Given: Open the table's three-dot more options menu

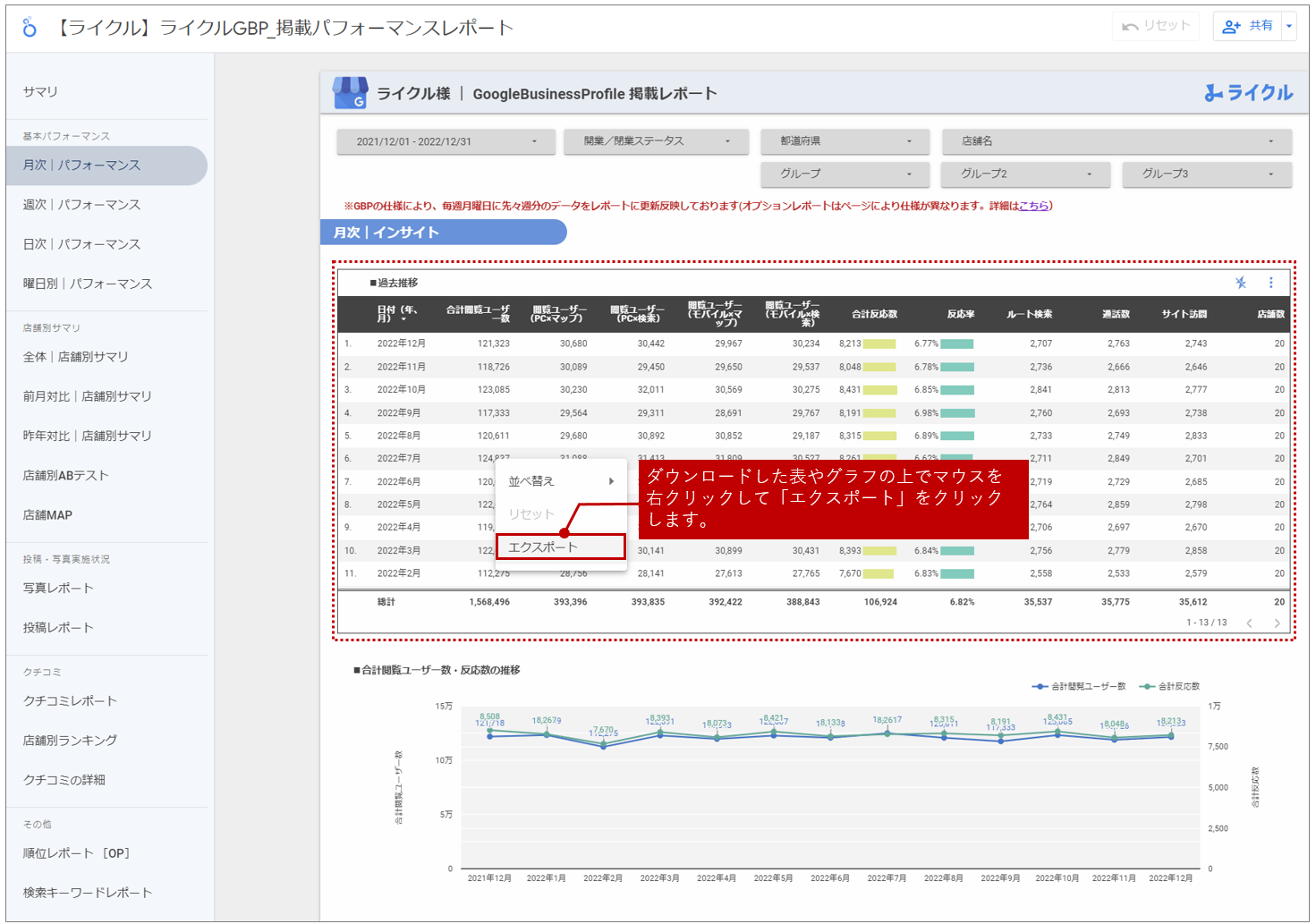Looking at the screenshot, I should pos(1270,283).
